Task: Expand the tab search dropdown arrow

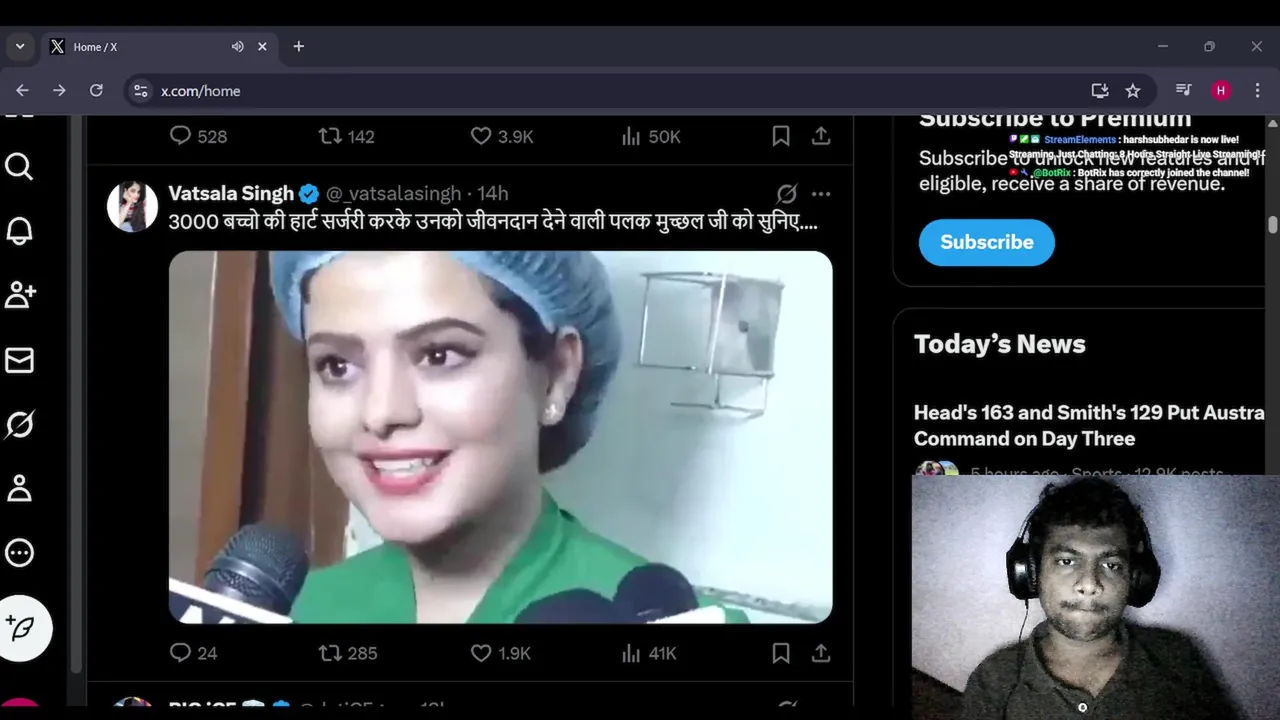Action: (x=19, y=47)
